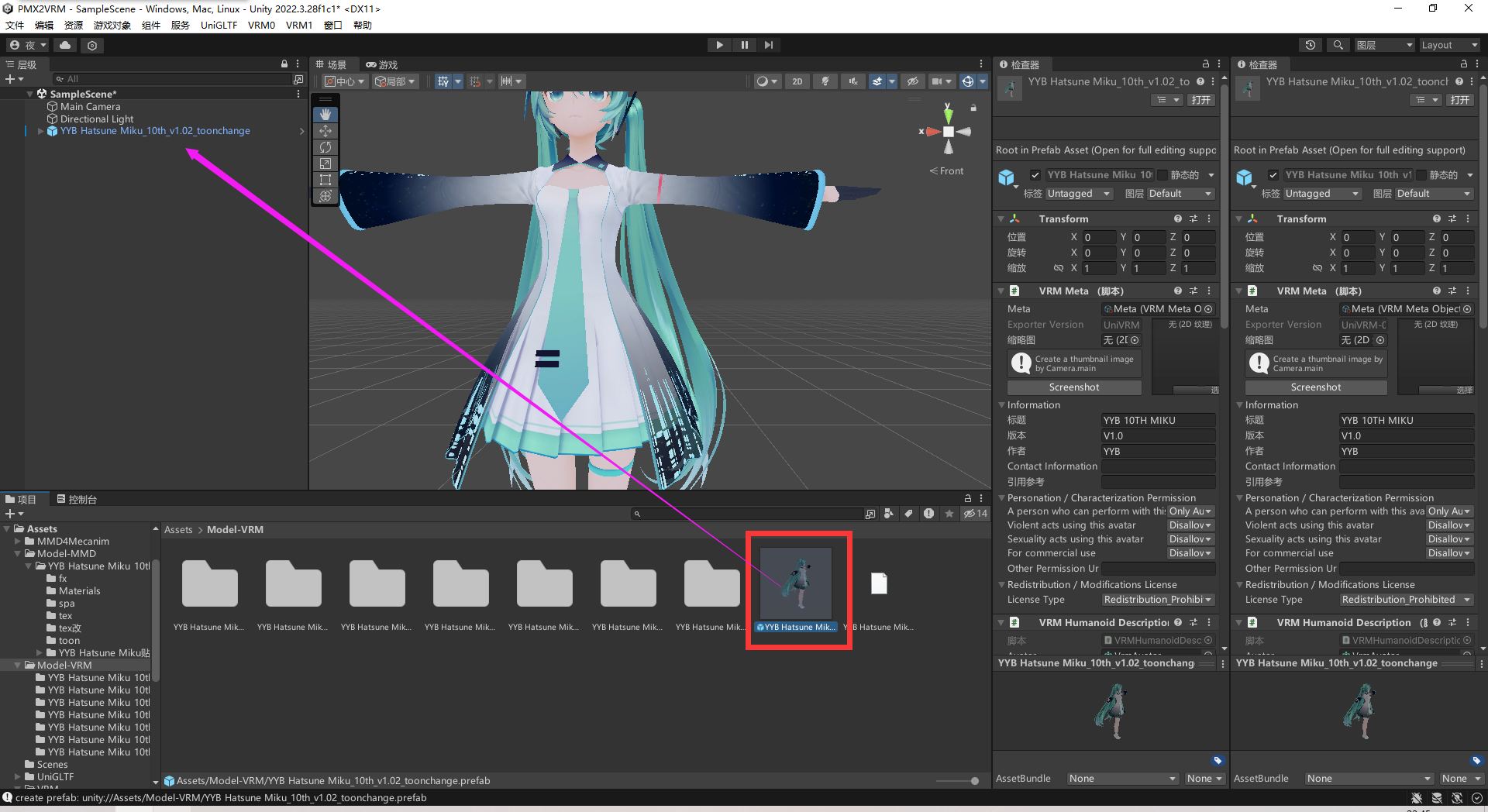Open the VRM0 menu

point(261,25)
